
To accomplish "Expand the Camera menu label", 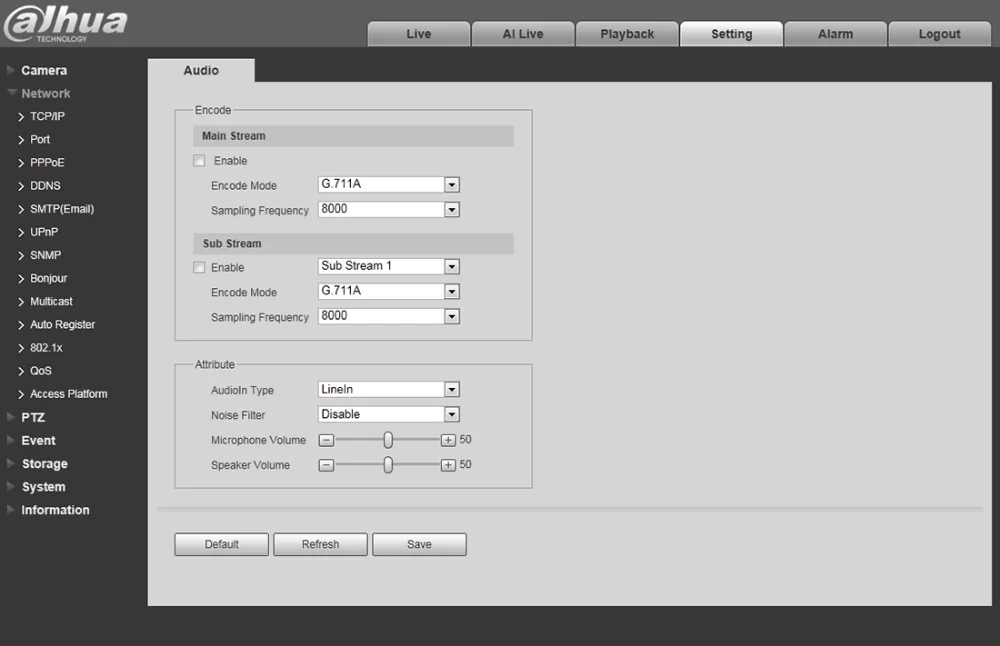I will (x=44, y=70).
